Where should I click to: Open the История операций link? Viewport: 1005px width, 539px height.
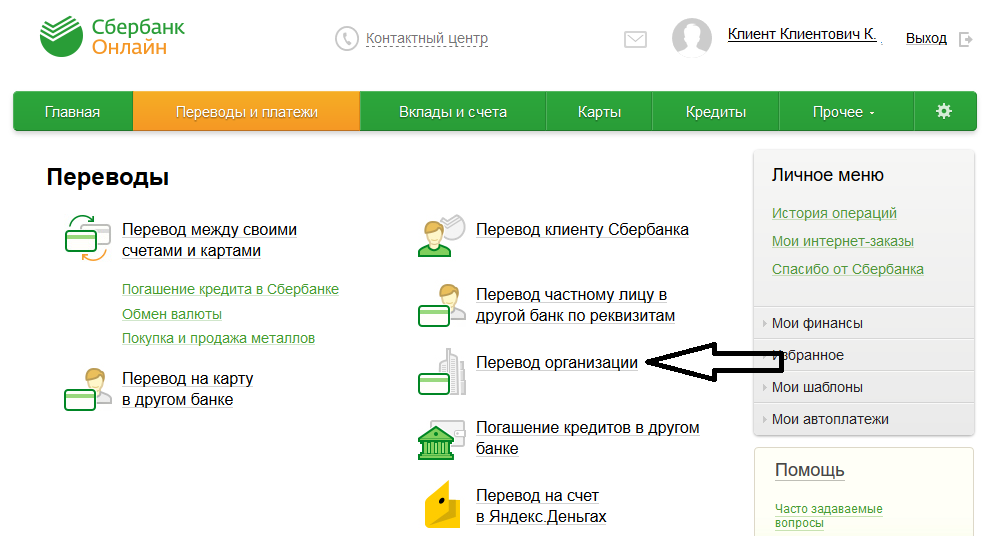coord(834,213)
